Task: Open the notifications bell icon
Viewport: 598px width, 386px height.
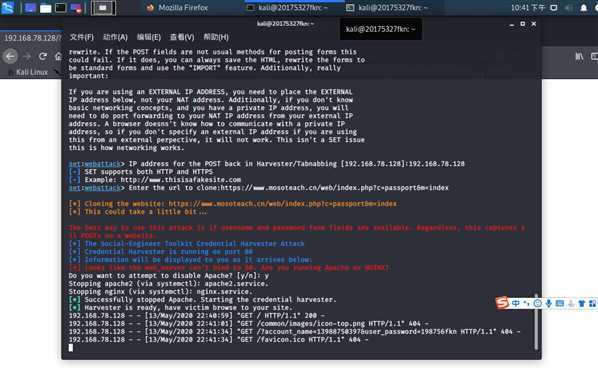Action: point(584,8)
